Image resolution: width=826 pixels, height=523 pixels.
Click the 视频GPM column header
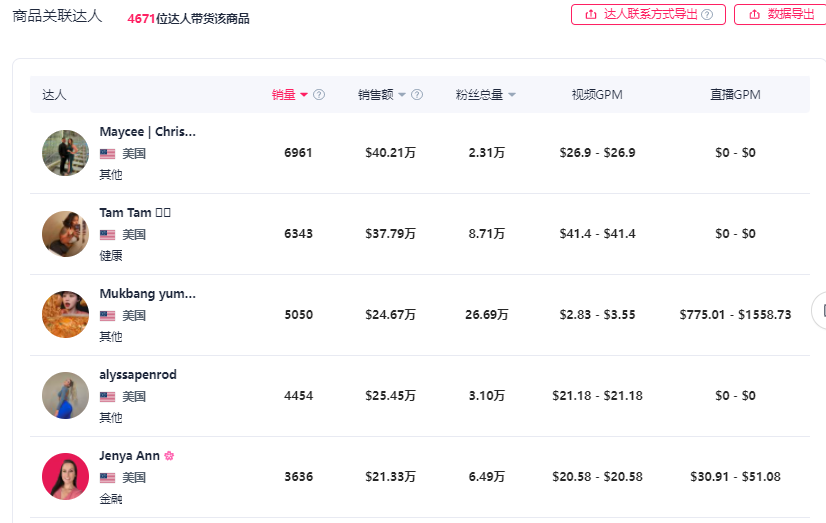[597, 95]
